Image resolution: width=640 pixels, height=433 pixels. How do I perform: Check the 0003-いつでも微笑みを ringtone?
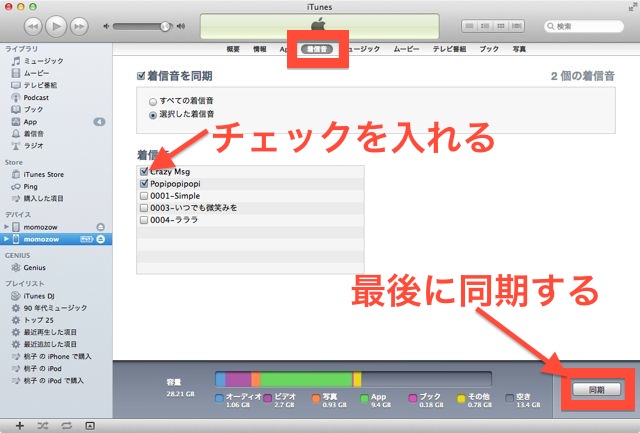[x=144, y=208]
